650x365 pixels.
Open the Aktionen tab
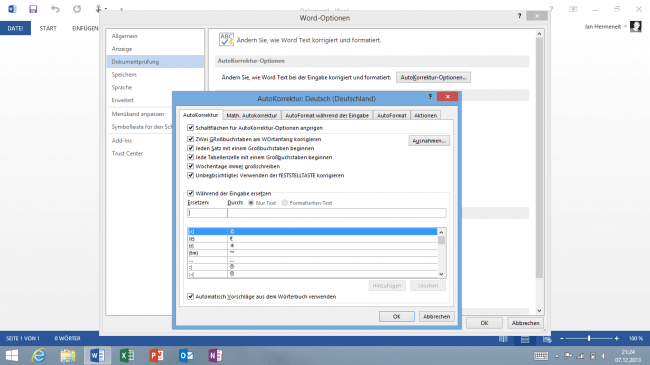(x=425, y=115)
